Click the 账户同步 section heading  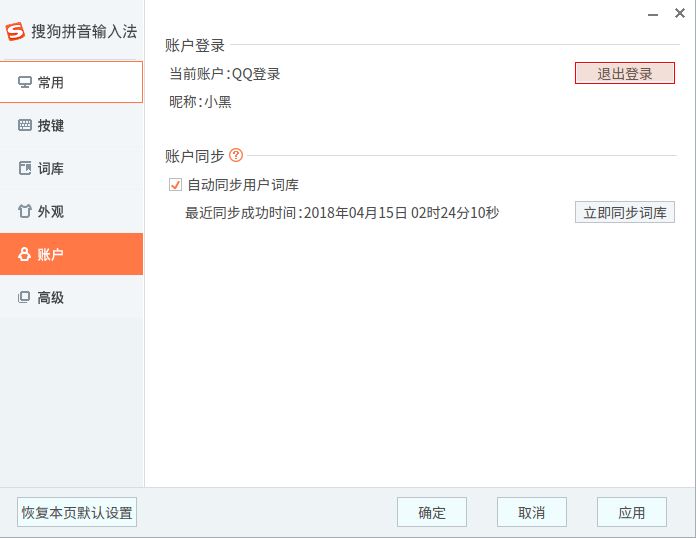coord(194,156)
